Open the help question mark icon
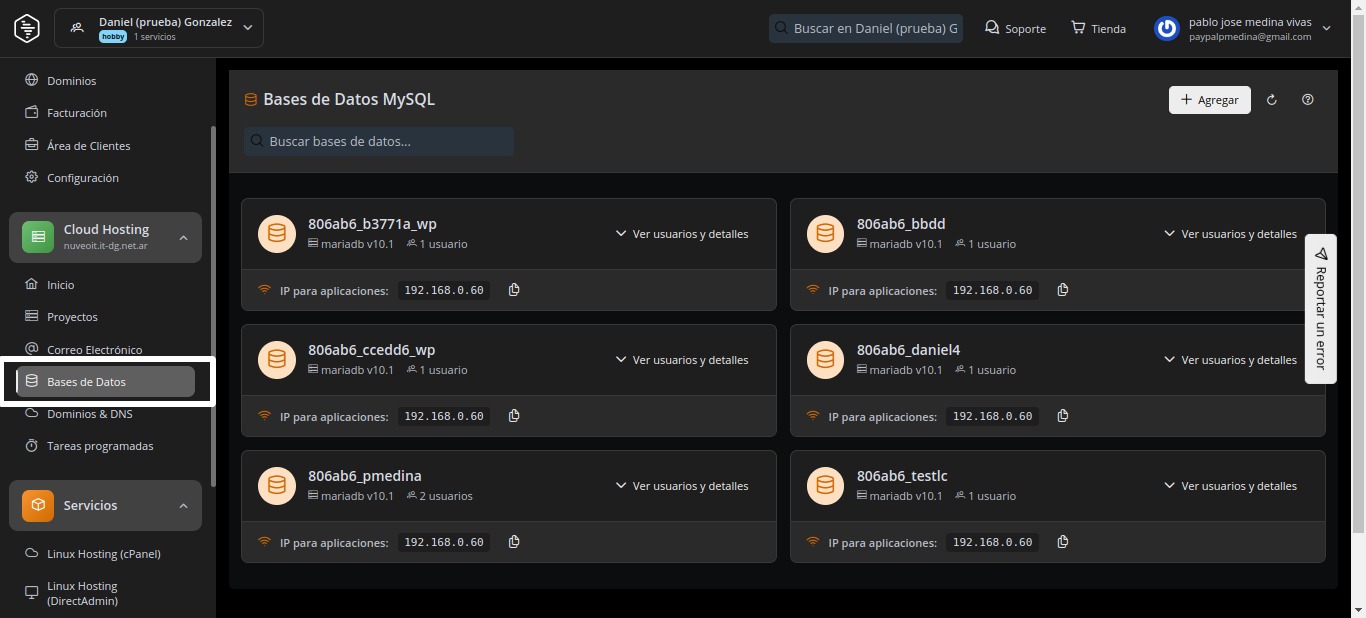 (x=1308, y=100)
